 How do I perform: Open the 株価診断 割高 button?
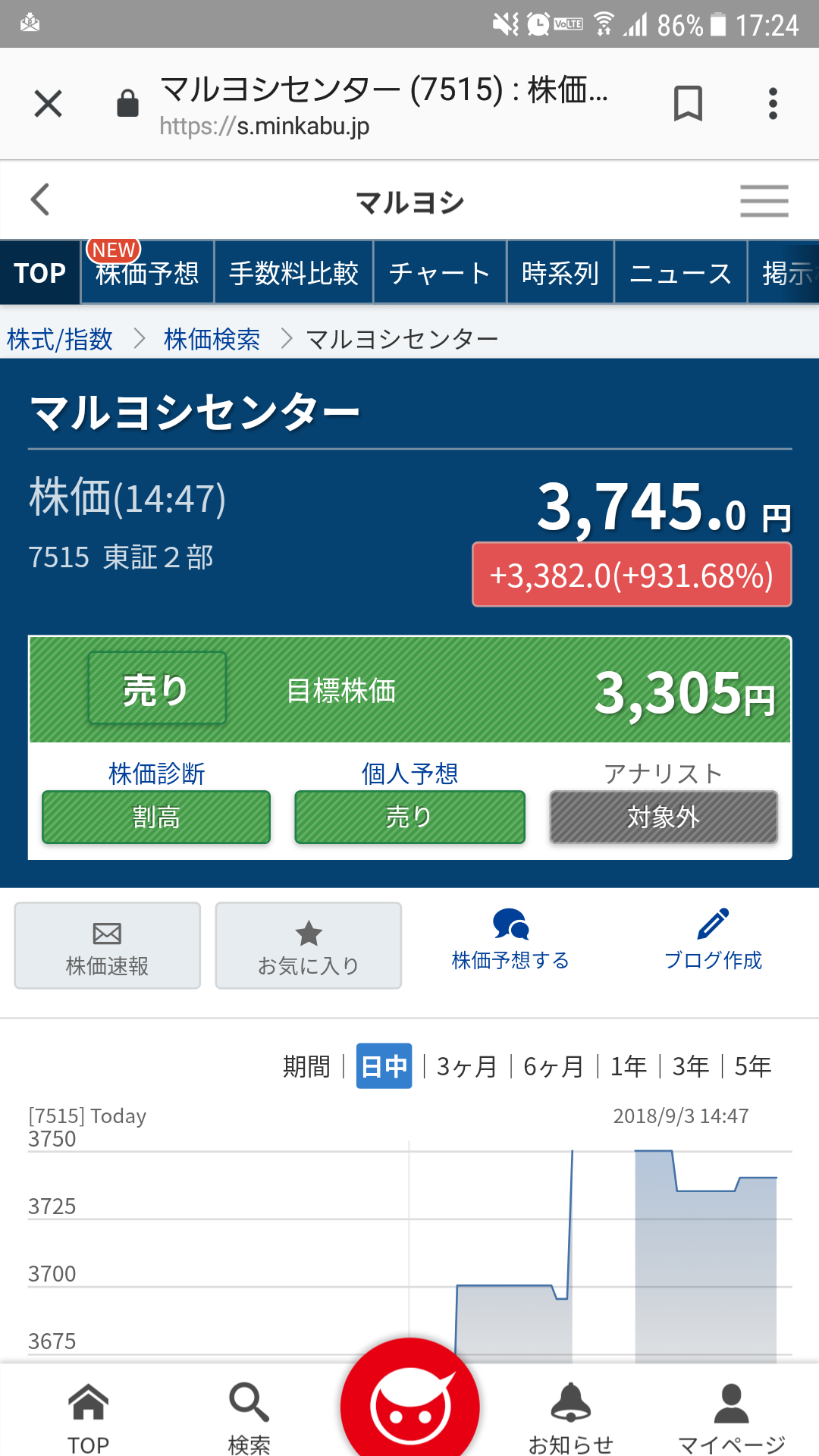point(156,817)
